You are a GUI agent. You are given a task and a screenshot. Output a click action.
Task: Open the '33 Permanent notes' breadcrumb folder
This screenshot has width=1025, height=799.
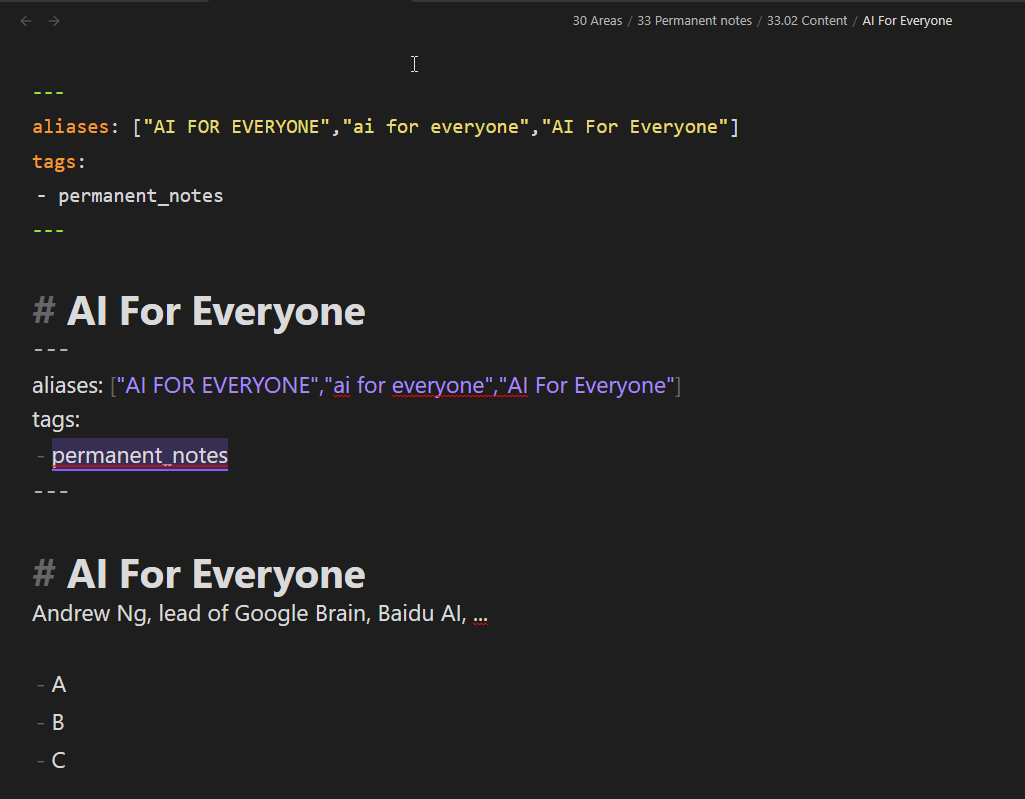(x=694, y=21)
